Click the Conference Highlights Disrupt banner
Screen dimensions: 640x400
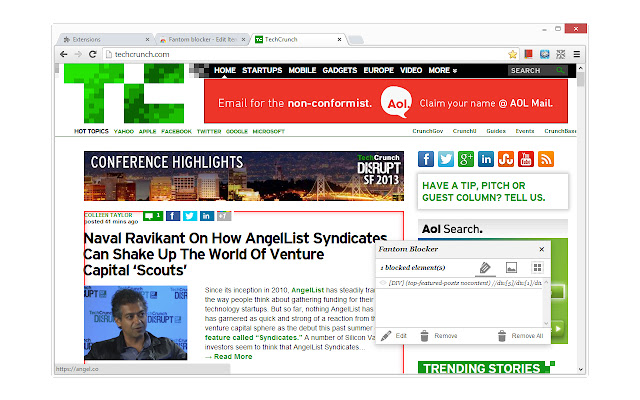point(244,176)
